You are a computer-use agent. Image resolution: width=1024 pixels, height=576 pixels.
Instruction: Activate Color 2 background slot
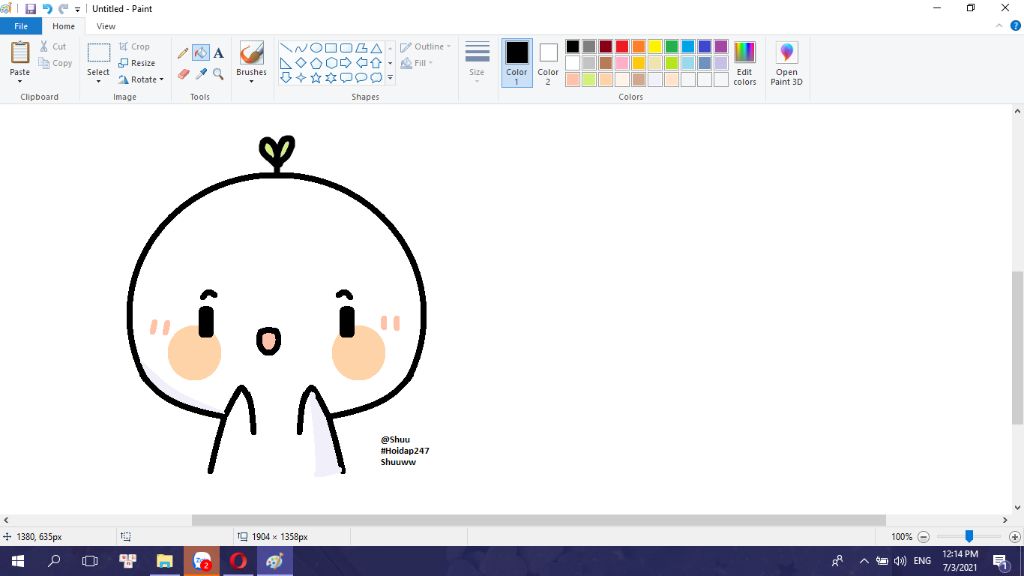pos(548,63)
